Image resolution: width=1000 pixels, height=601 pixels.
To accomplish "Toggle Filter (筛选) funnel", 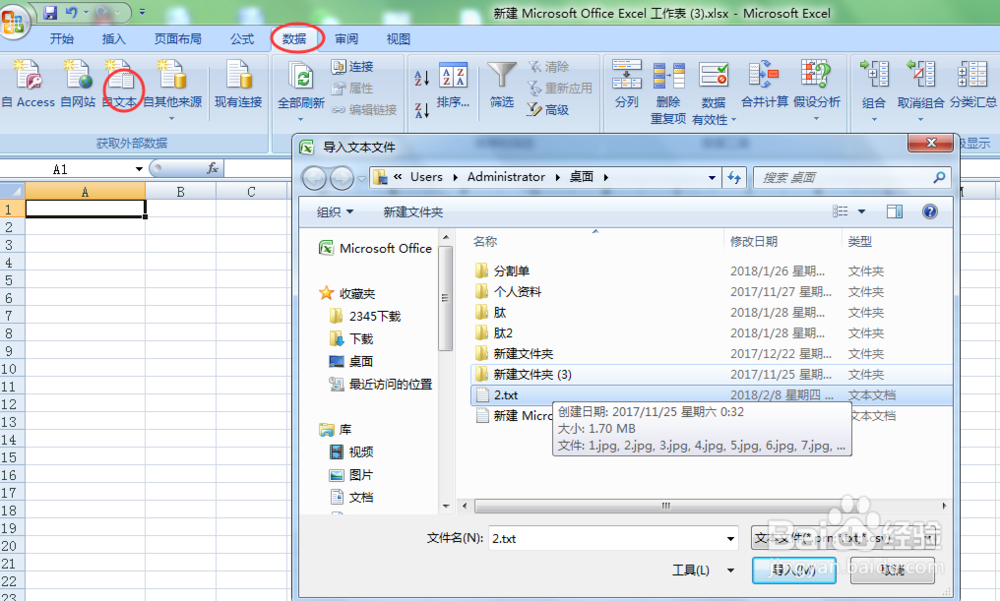I will [502, 84].
